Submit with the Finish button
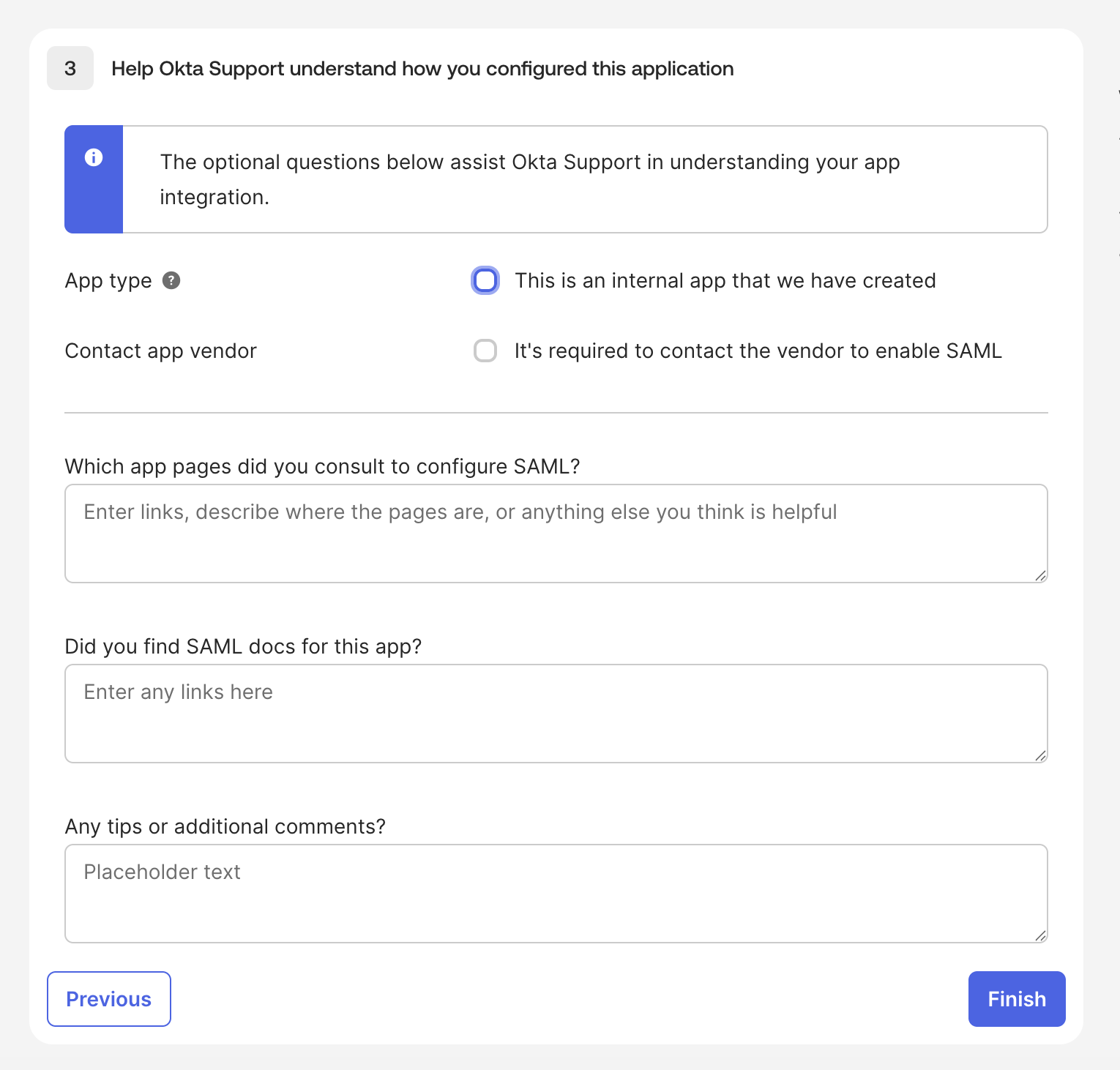The width and height of the screenshot is (1120, 1070). click(x=1017, y=999)
